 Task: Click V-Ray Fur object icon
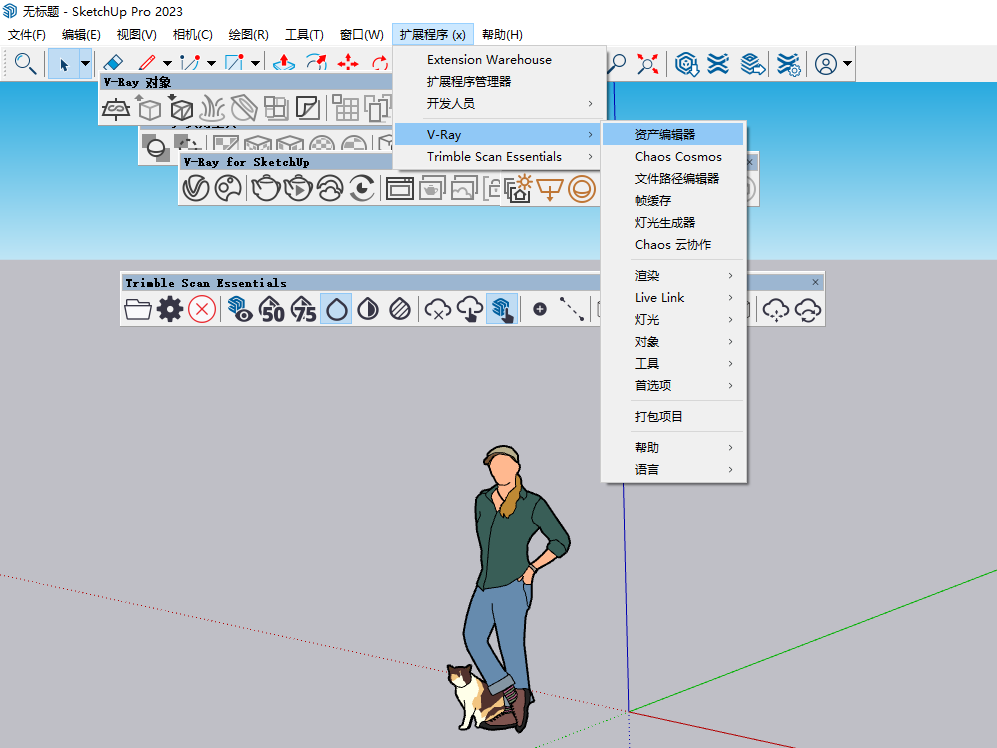point(212,109)
